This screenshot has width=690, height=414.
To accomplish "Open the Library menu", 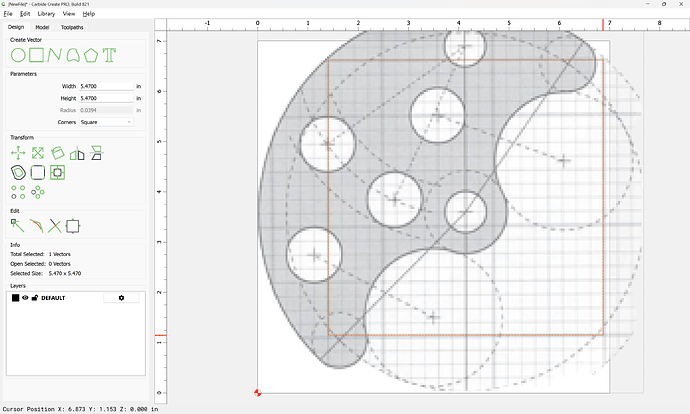I will 46,14.
